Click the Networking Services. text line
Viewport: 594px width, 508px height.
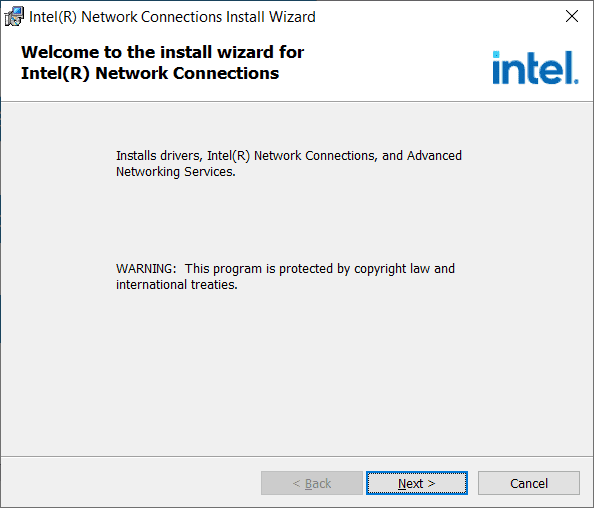tap(176, 172)
